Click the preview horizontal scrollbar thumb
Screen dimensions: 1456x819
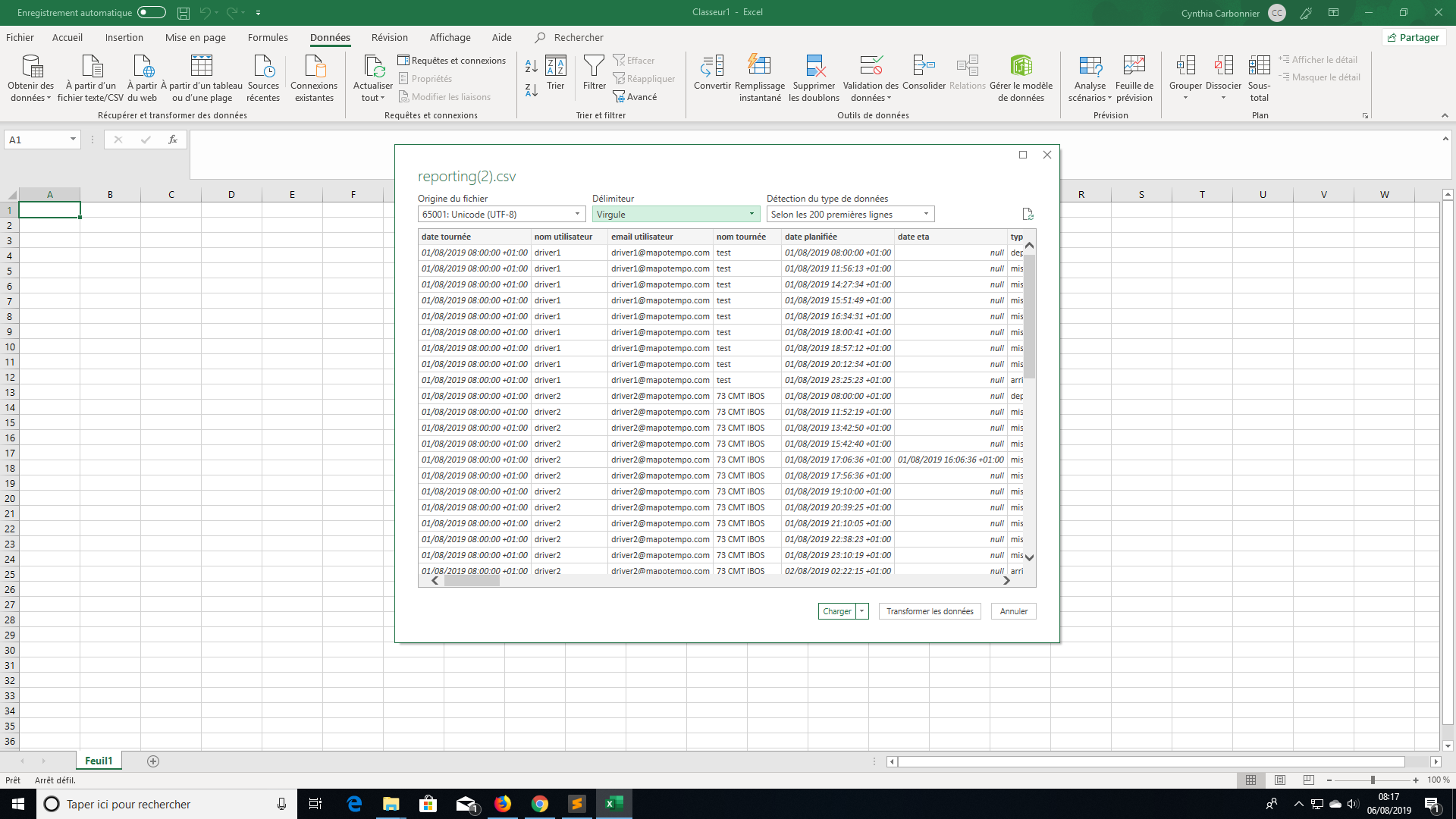coord(472,581)
